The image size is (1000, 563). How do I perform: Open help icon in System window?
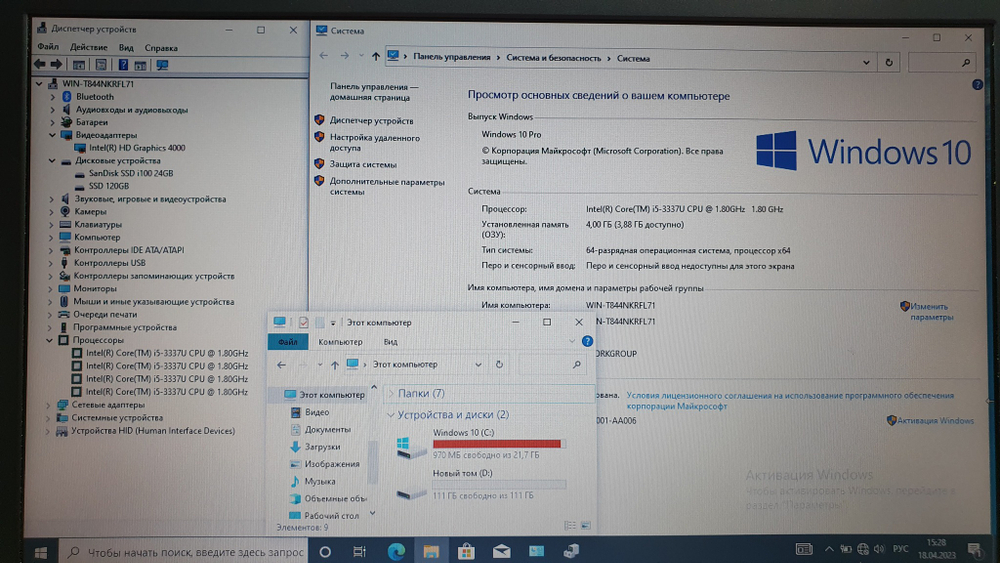(x=977, y=85)
